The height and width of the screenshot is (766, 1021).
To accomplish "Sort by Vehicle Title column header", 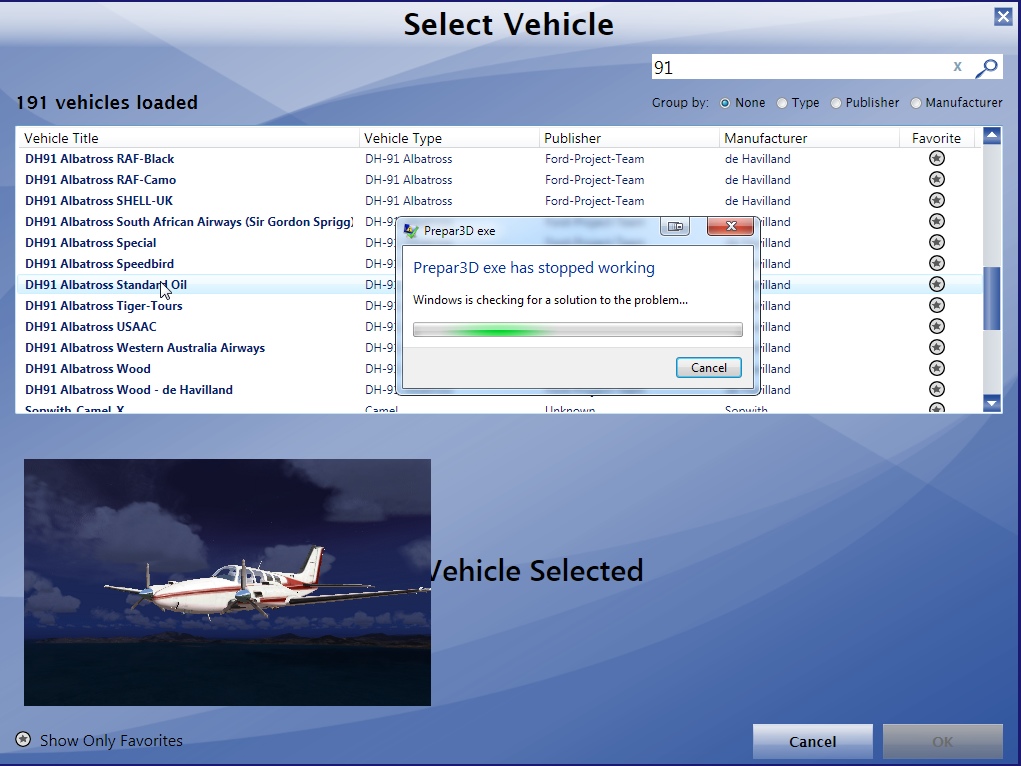I will [x=188, y=138].
